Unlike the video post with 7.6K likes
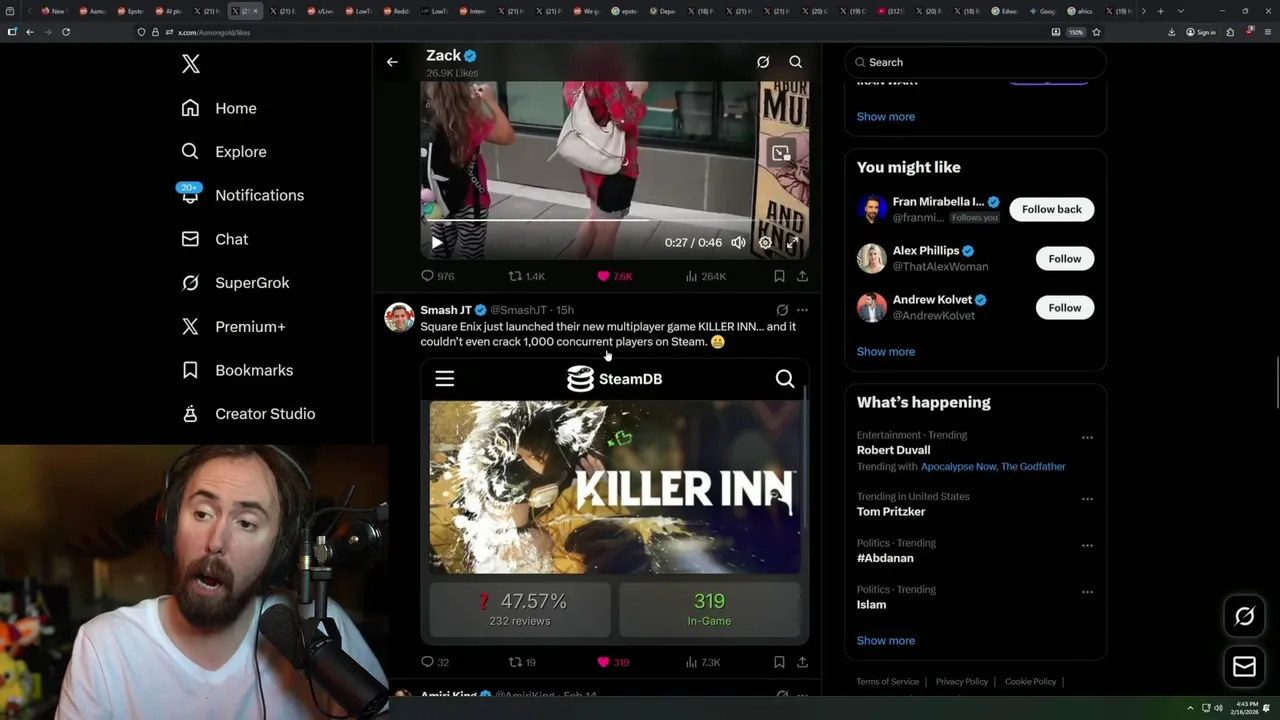 [614, 276]
